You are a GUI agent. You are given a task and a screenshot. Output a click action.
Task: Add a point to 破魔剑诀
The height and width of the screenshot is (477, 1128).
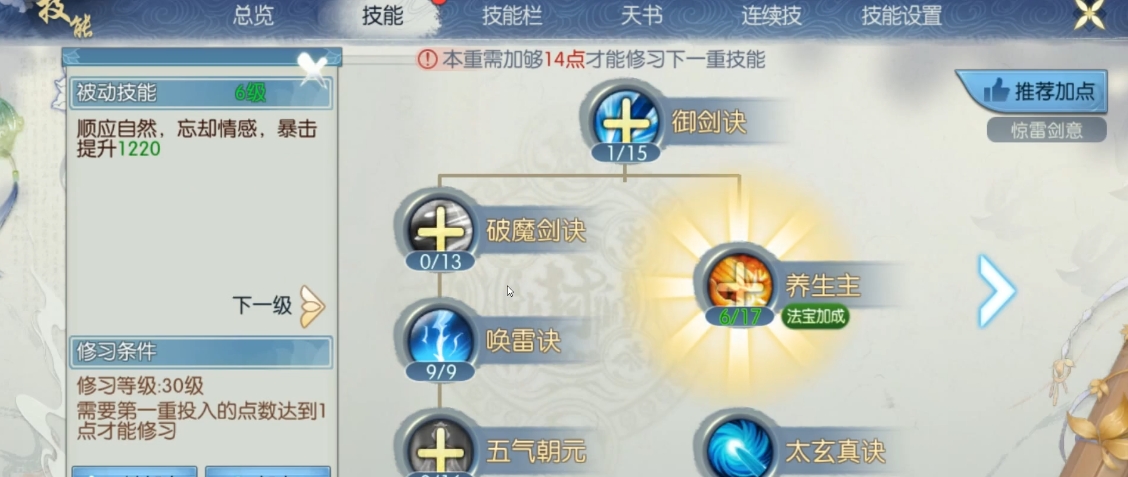pyautogui.click(x=440, y=231)
